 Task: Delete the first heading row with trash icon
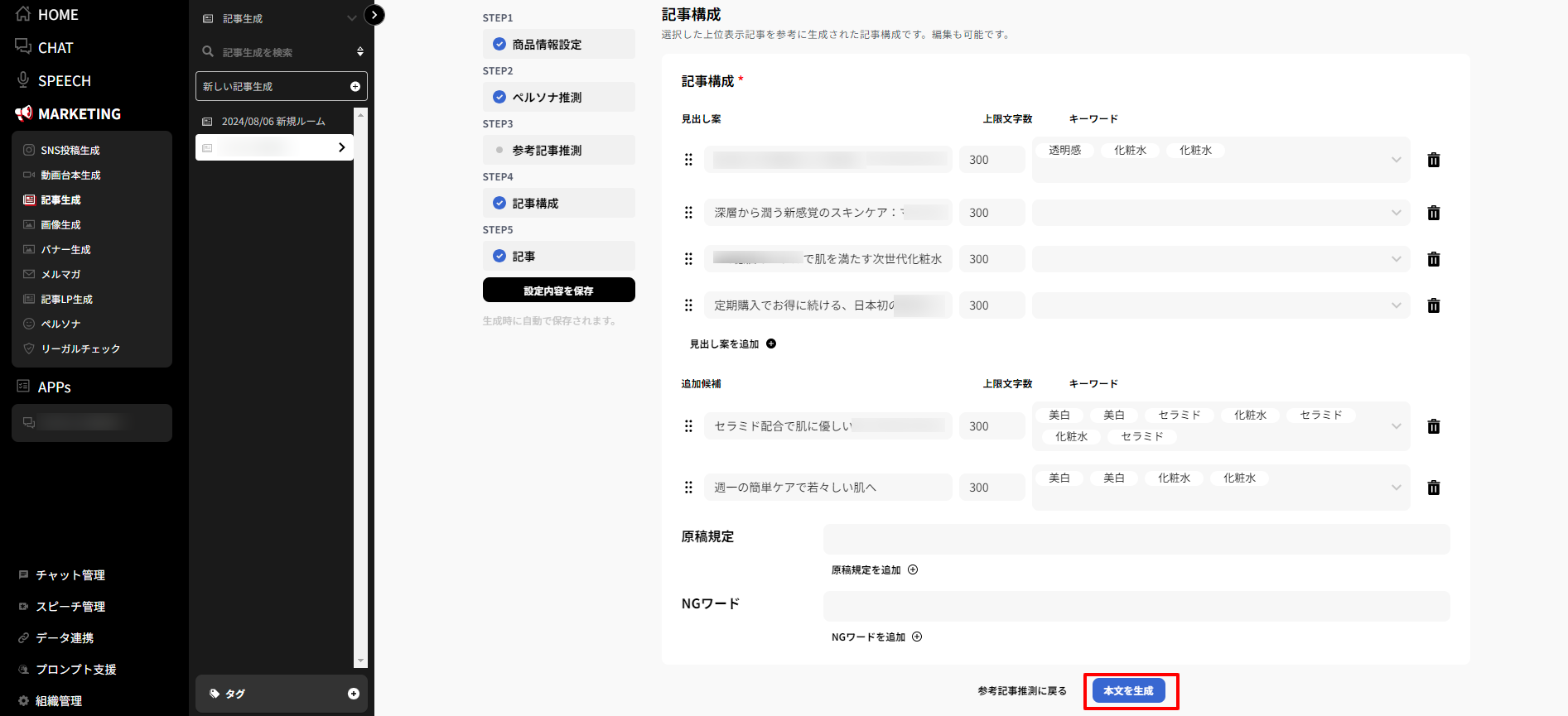point(1433,160)
